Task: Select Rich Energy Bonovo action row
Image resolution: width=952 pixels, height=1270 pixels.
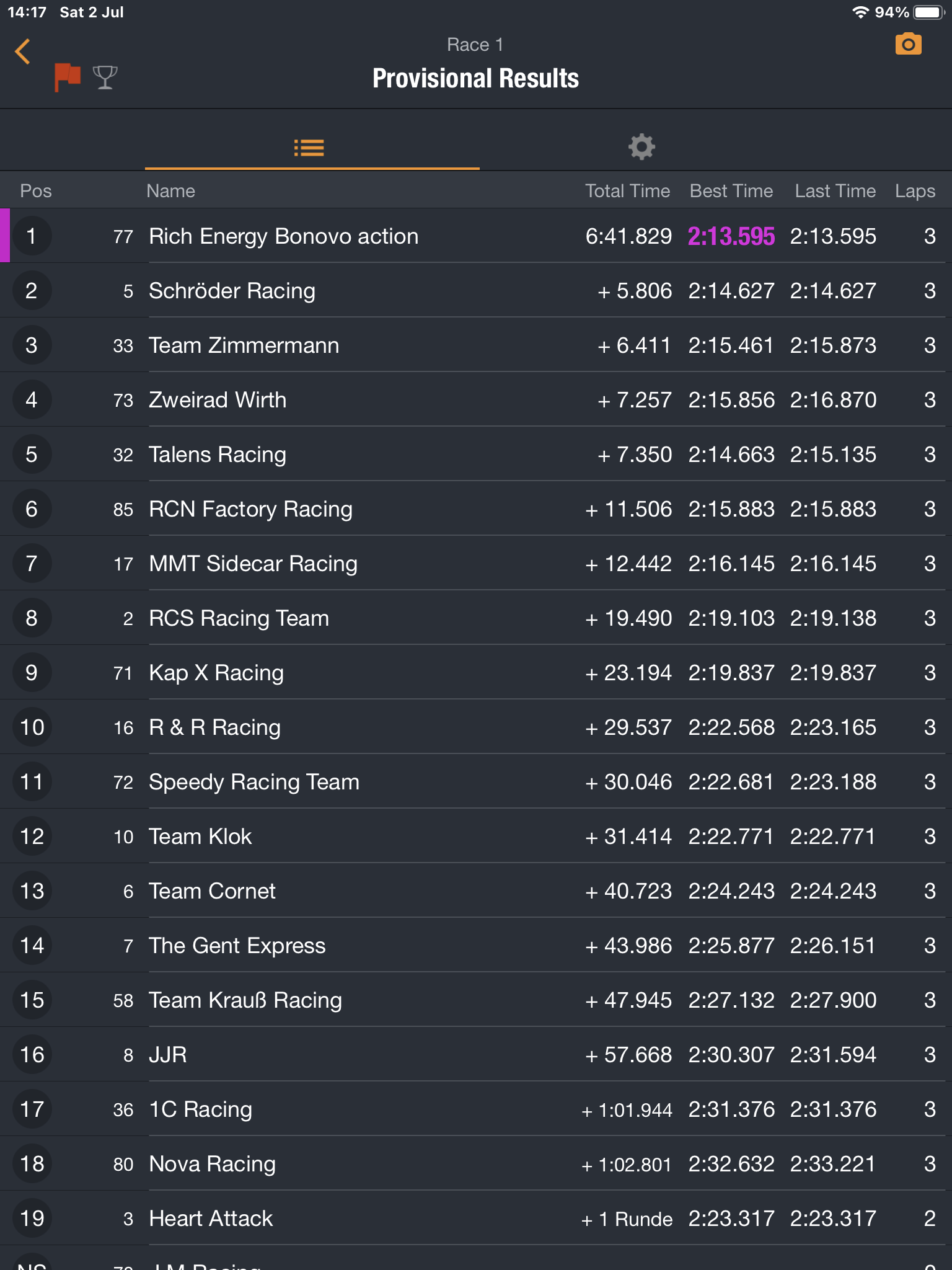Action: click(284, 236)
